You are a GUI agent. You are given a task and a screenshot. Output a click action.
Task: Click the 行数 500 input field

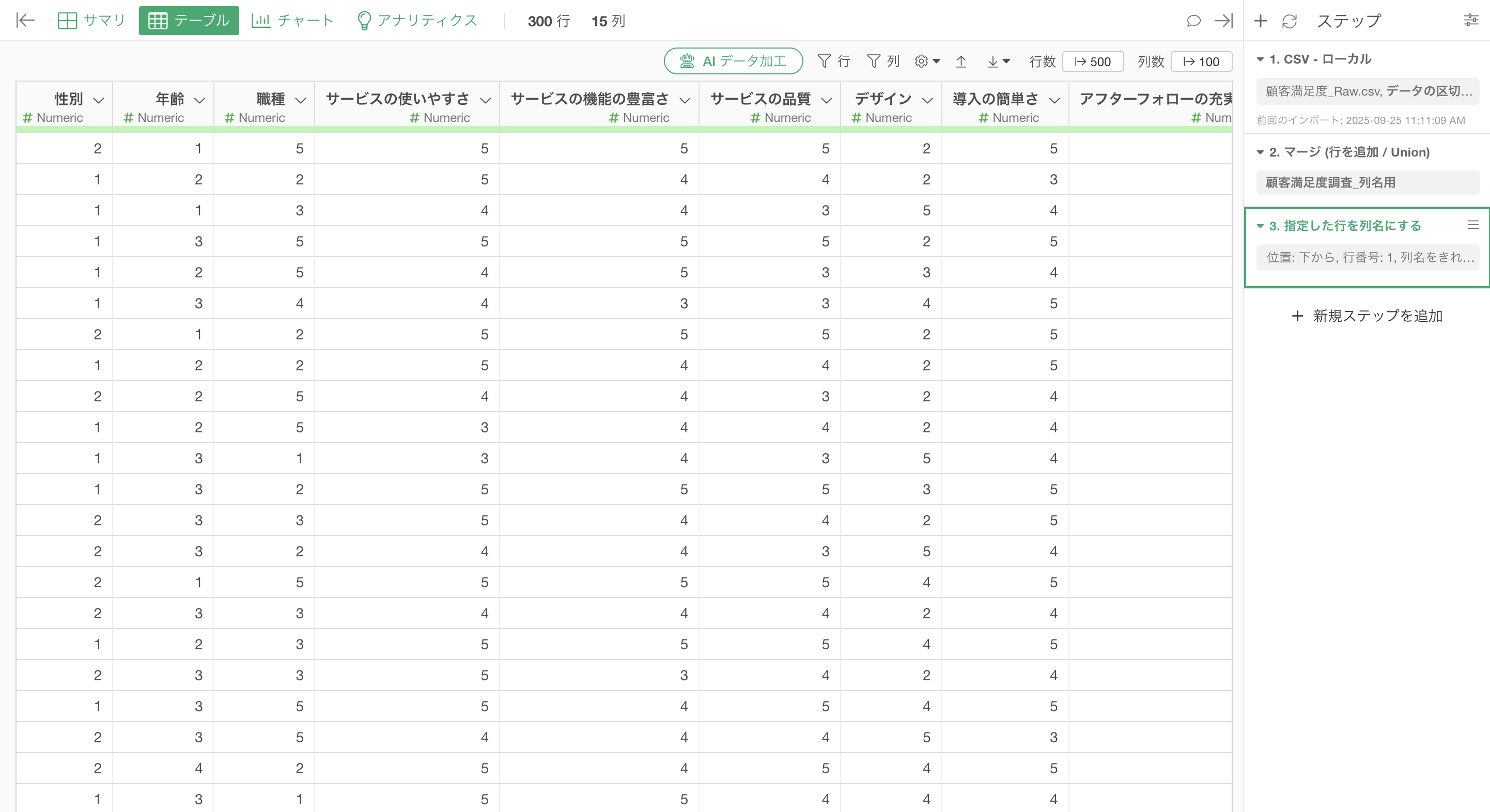tap(1093, 61)
